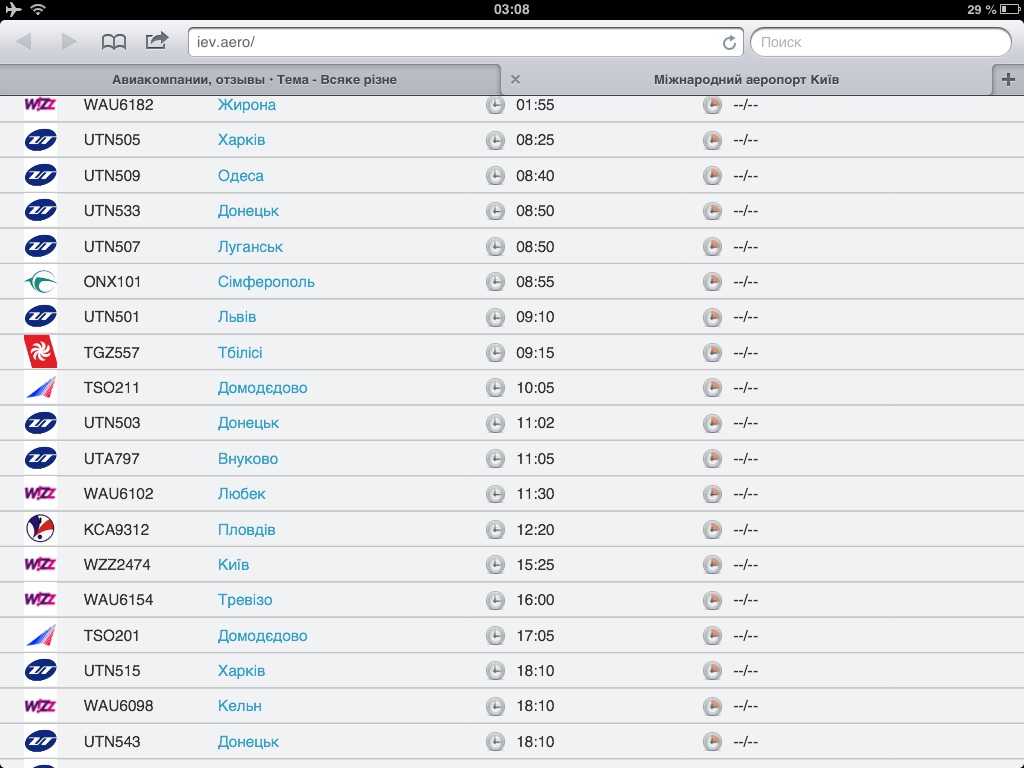Open the Тбілісі destination link
Viewport: 1024px width, 768px height.
click(240, 352)
